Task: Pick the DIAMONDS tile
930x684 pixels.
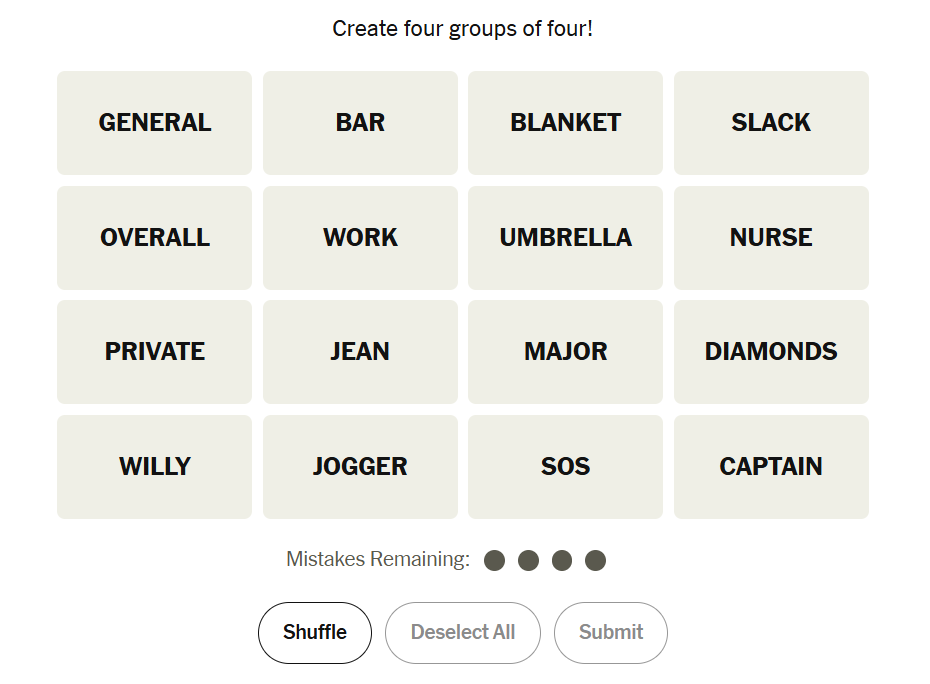Action: click(771, 352)
